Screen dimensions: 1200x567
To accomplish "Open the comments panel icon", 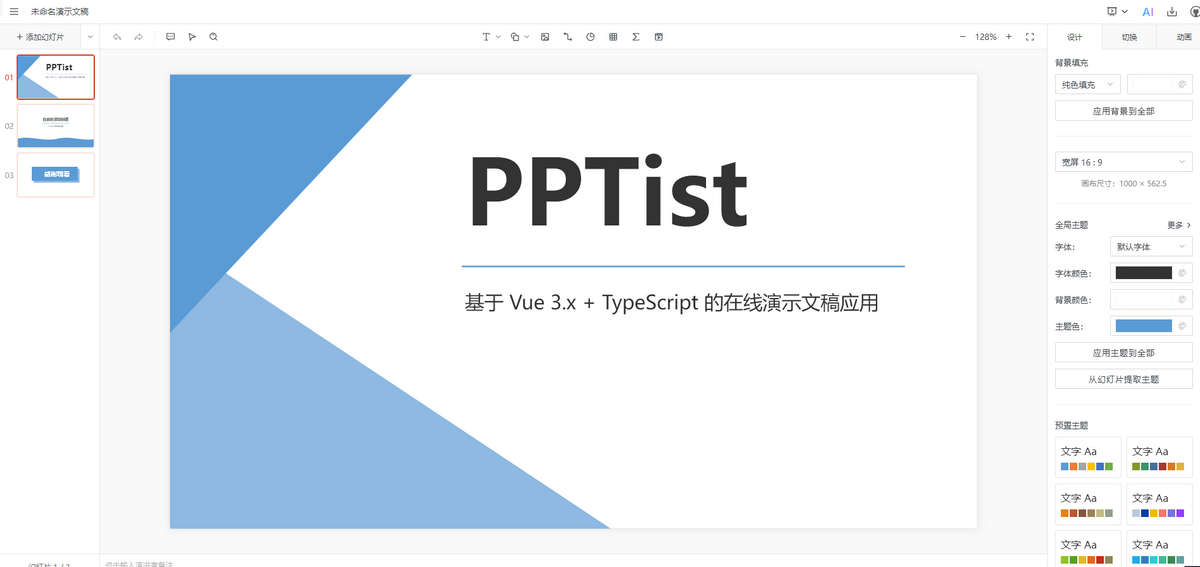I will pyautogui.click(x=170, y=36).
